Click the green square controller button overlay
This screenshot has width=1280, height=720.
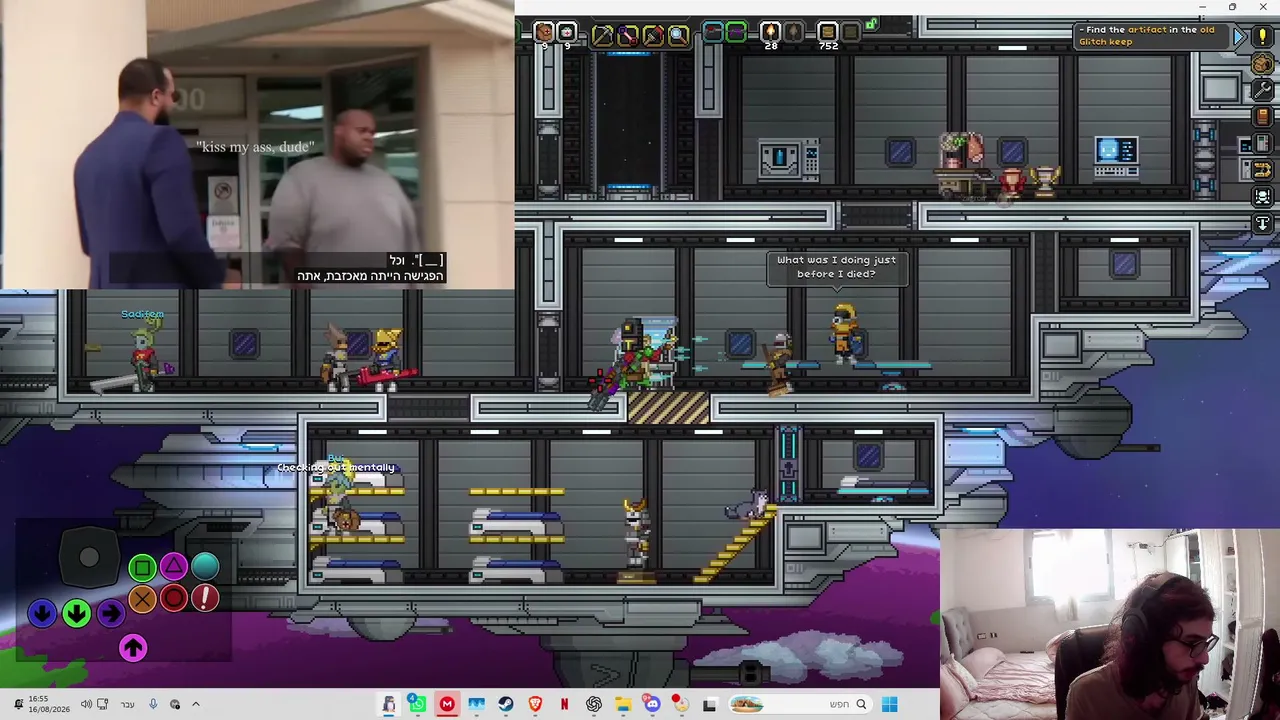coord(142,568)
